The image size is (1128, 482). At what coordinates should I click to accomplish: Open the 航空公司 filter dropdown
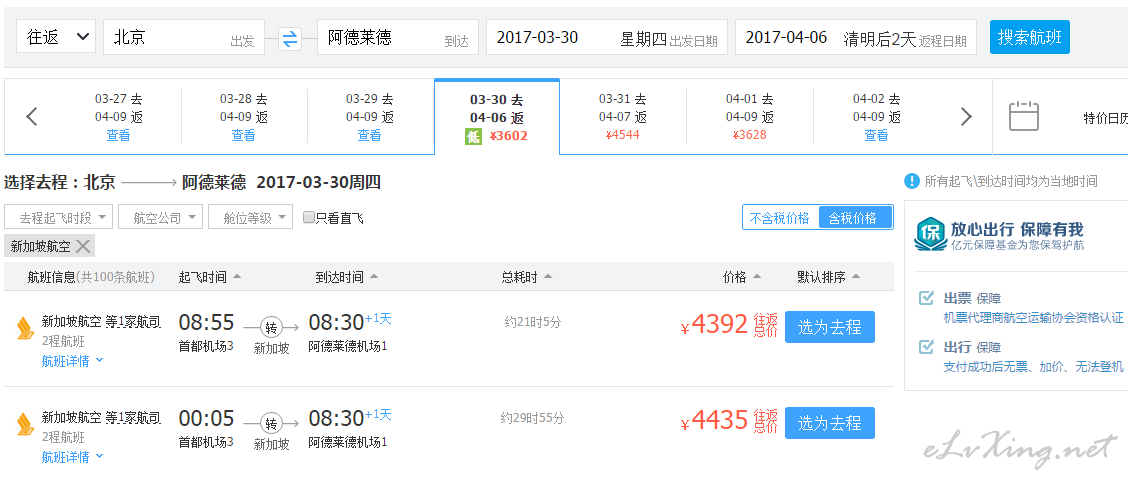[160, 217]
